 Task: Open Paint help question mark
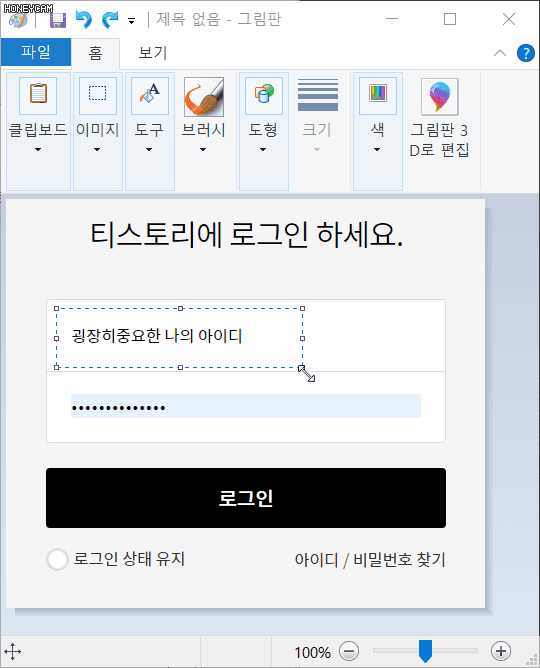526,53
